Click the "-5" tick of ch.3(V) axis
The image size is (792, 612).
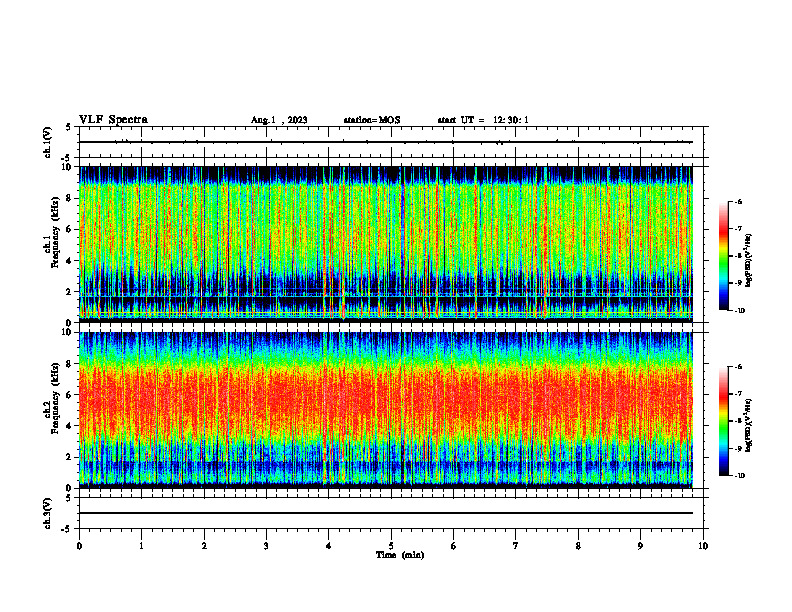click(67, 530)
